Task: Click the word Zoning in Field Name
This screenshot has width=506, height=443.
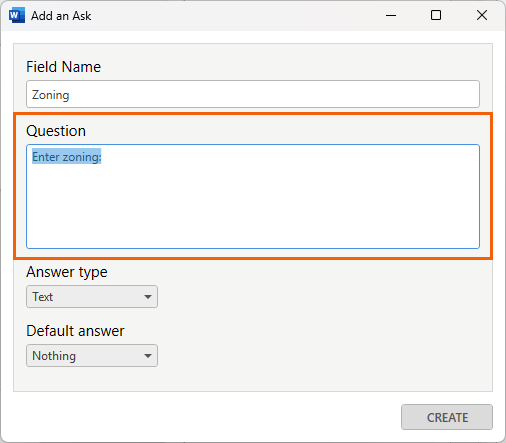Action: pyautogui.click(x=51, y=95)
